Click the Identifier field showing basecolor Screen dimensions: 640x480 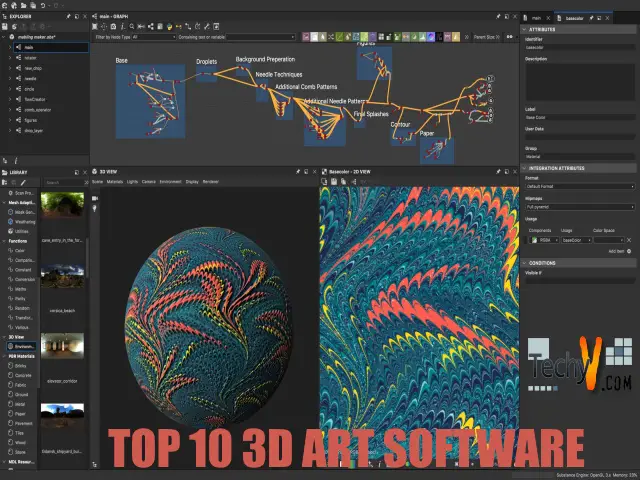click(580, 47)
